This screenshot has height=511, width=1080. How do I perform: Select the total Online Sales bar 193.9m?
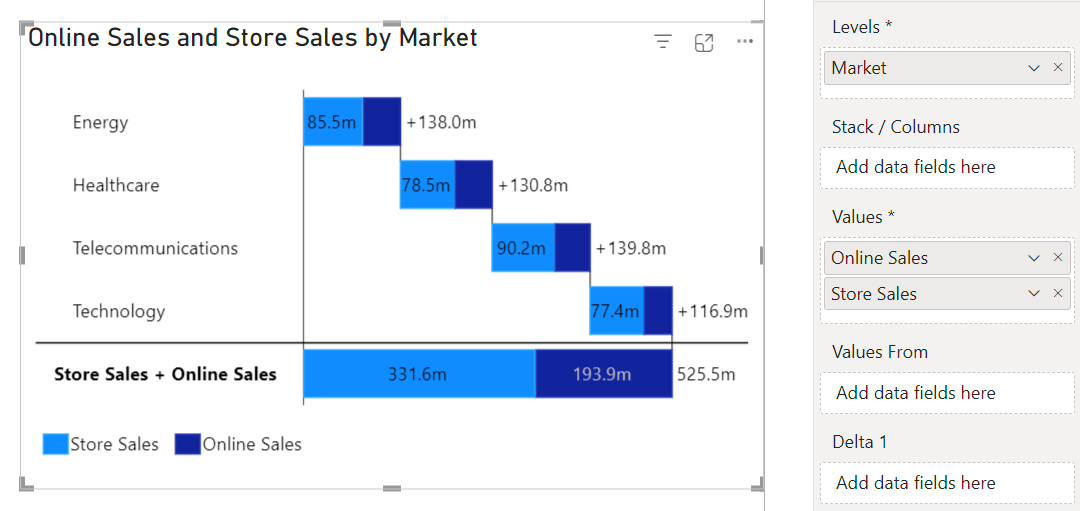pos(603,374)
